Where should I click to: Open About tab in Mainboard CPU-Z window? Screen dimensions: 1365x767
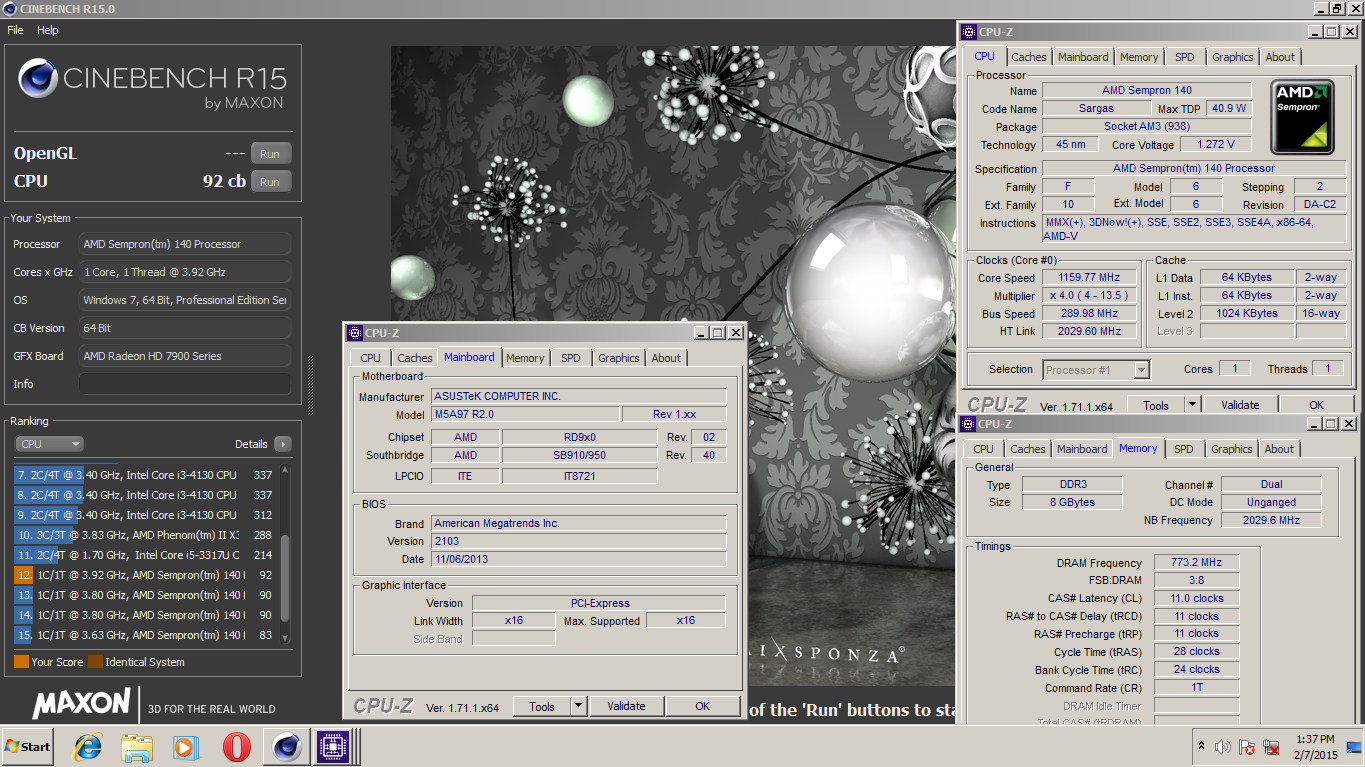[x=666, y=358]
